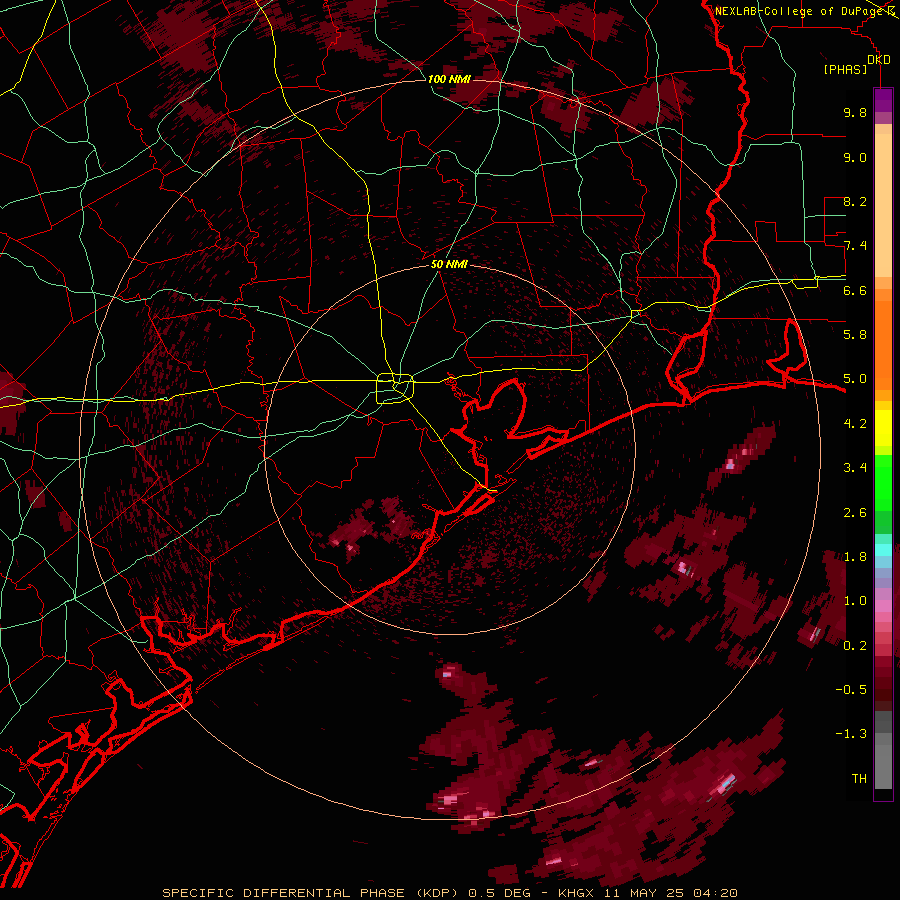Click the bright green color bar segment
900x900 pixels.
click(883, 482)
